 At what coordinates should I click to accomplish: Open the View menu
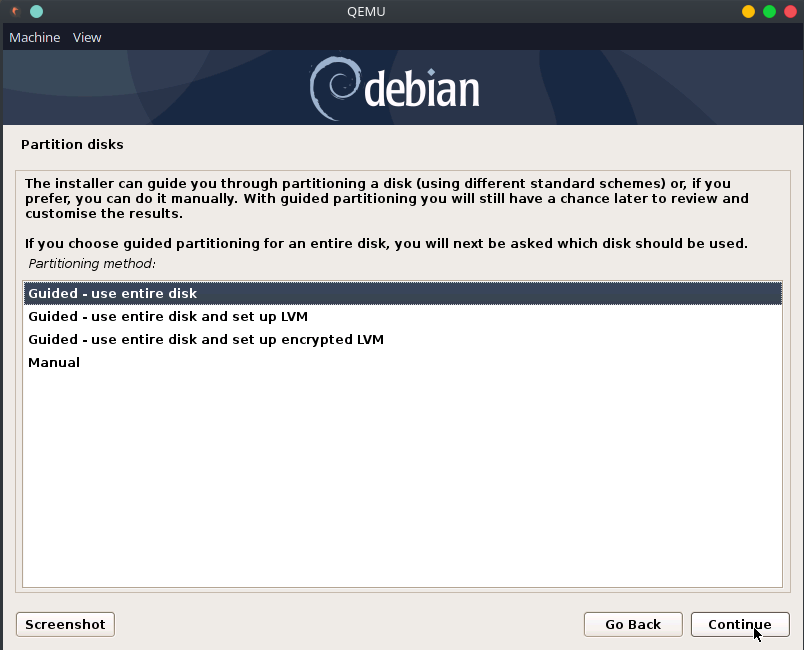click(87, 37)
